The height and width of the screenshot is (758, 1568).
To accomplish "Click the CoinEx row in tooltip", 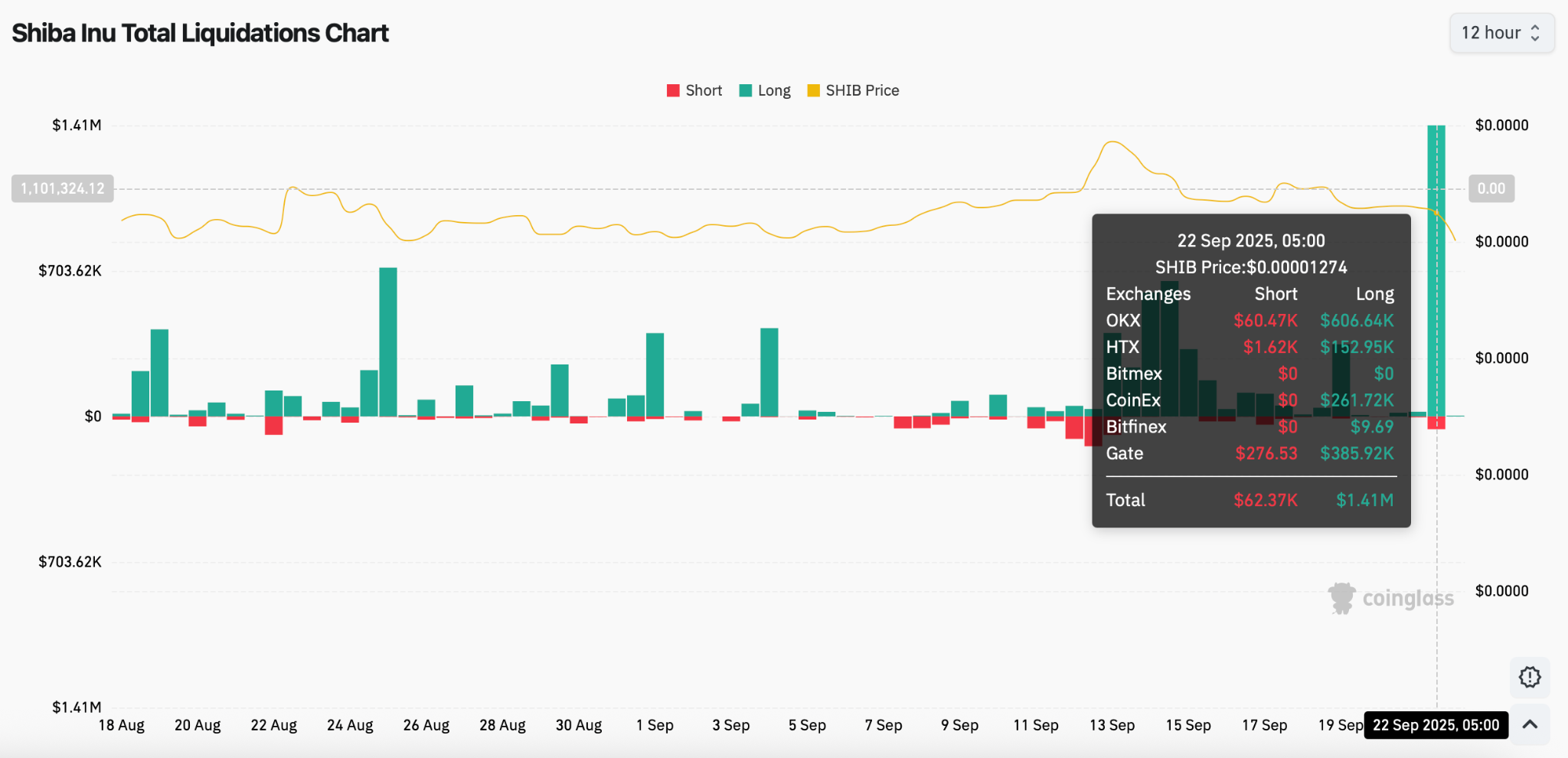I will click(x=1250, y=400).
